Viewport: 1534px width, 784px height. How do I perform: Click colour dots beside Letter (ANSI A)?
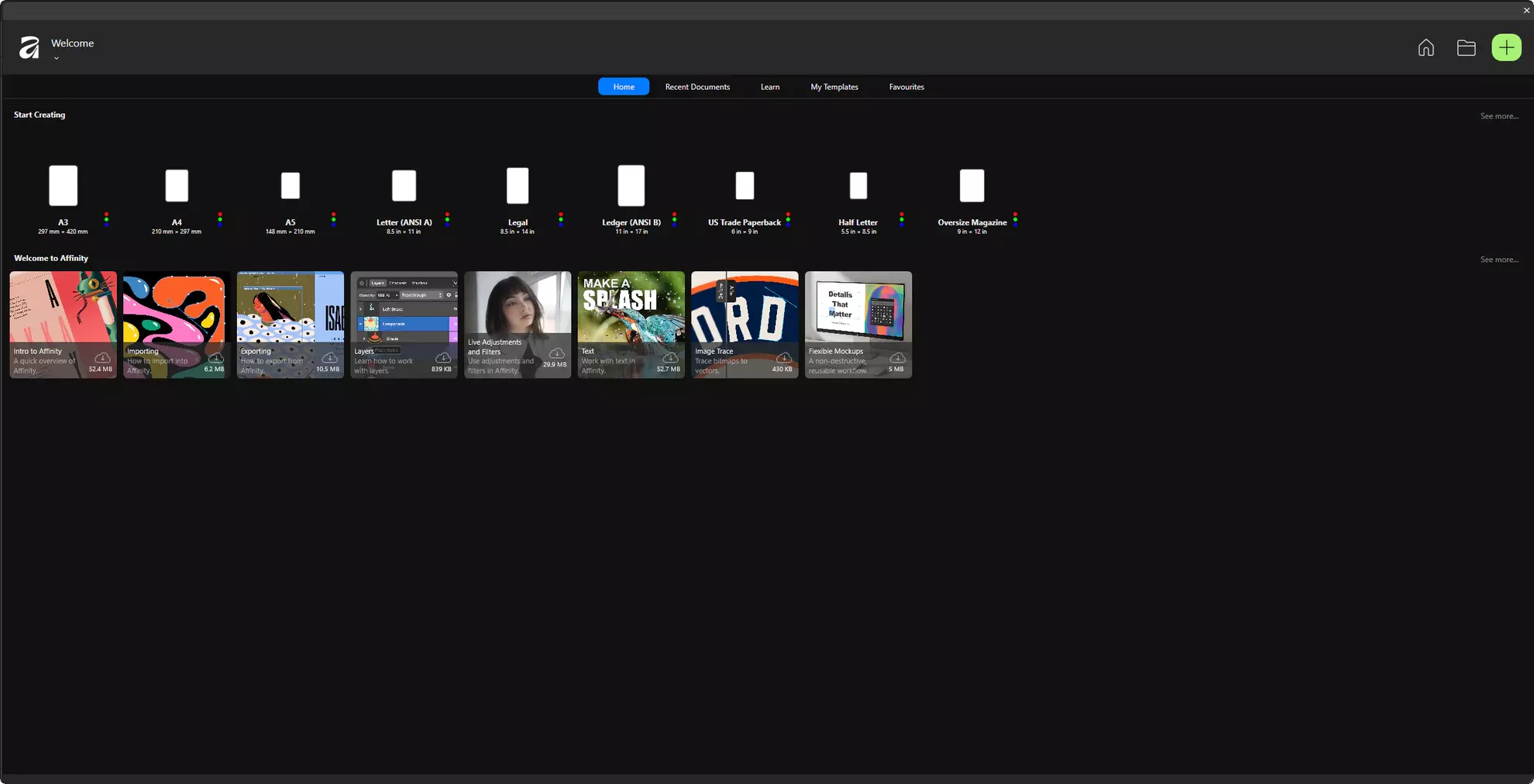click(447, 218)
